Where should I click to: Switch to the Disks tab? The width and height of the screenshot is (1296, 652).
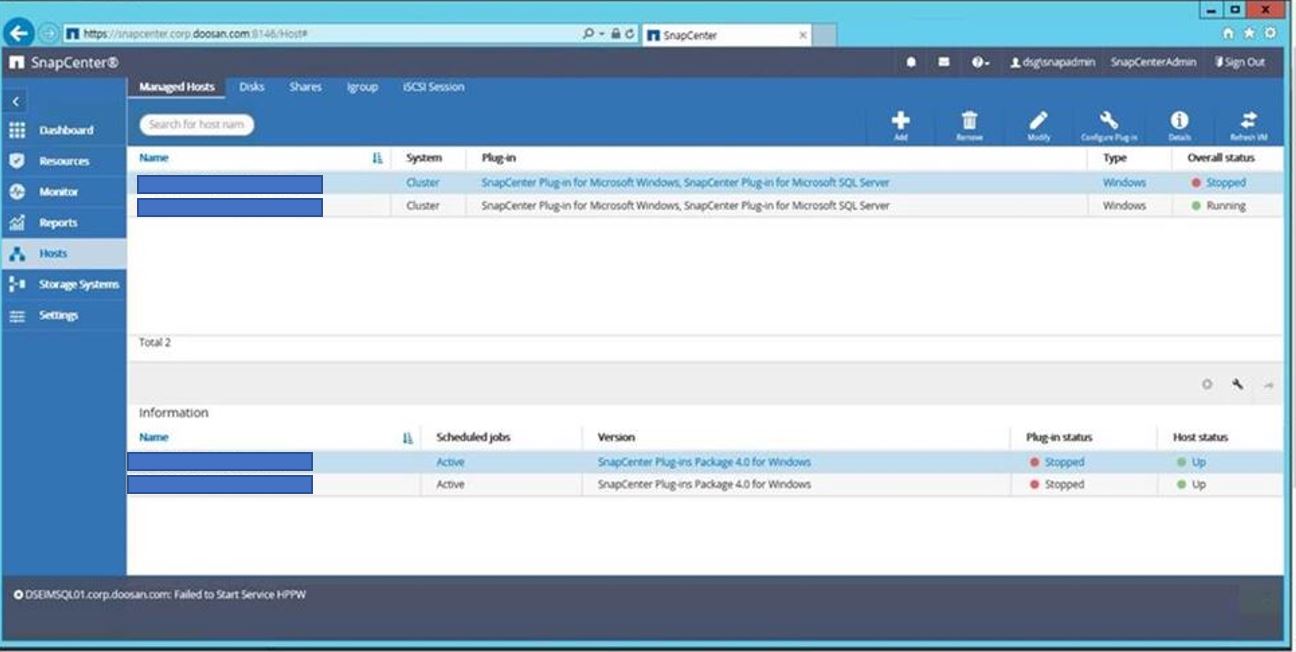tap(252, 87)
